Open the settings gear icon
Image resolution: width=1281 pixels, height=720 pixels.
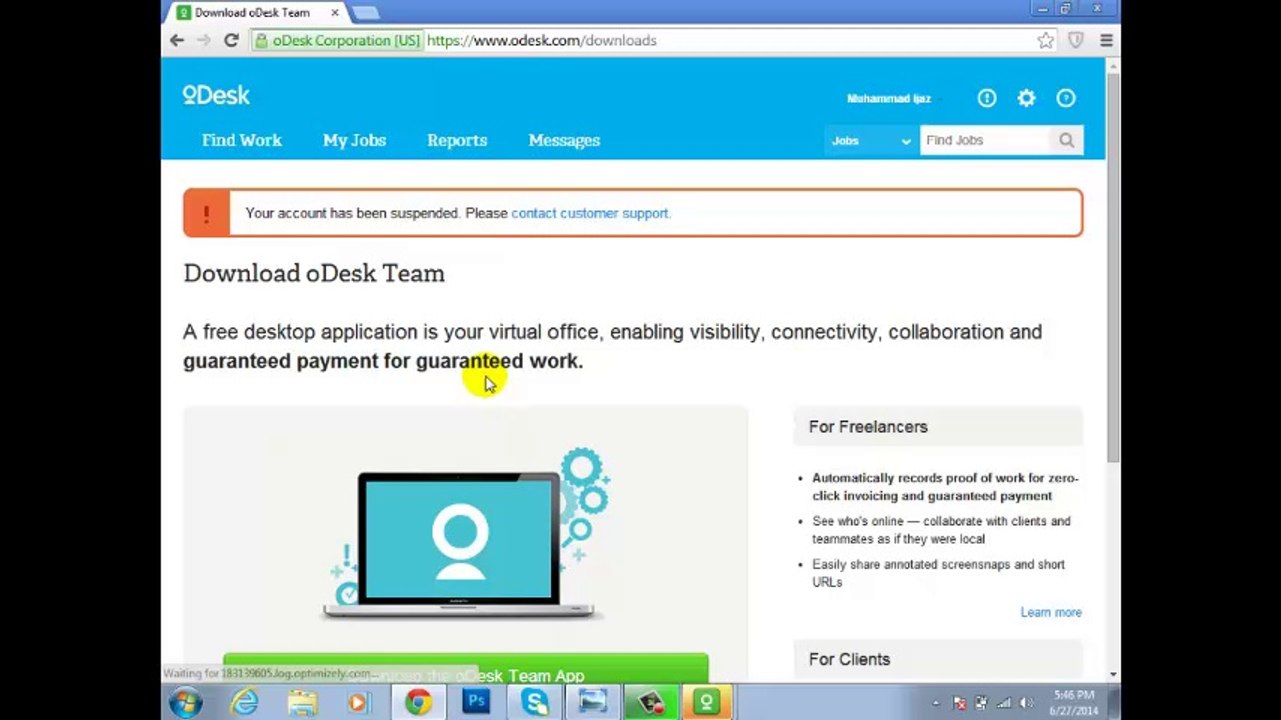coord(1026,98)
